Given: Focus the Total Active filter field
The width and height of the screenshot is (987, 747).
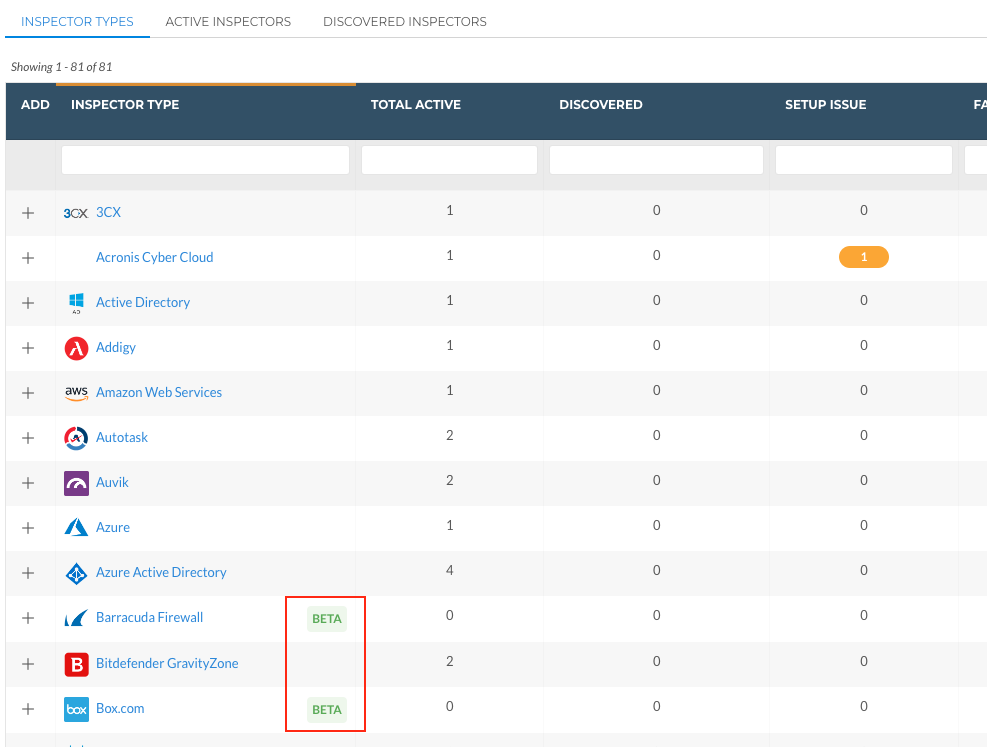Looking at the screenshot, I should click(449, 160).
